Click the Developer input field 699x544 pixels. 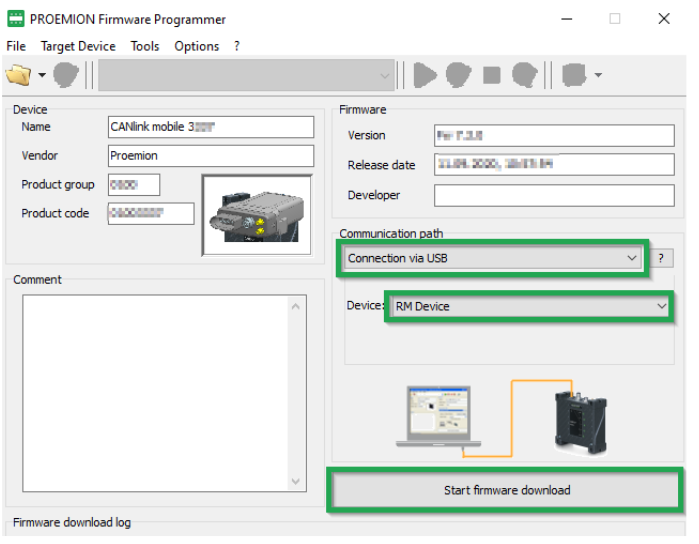[x=554, y=195]
